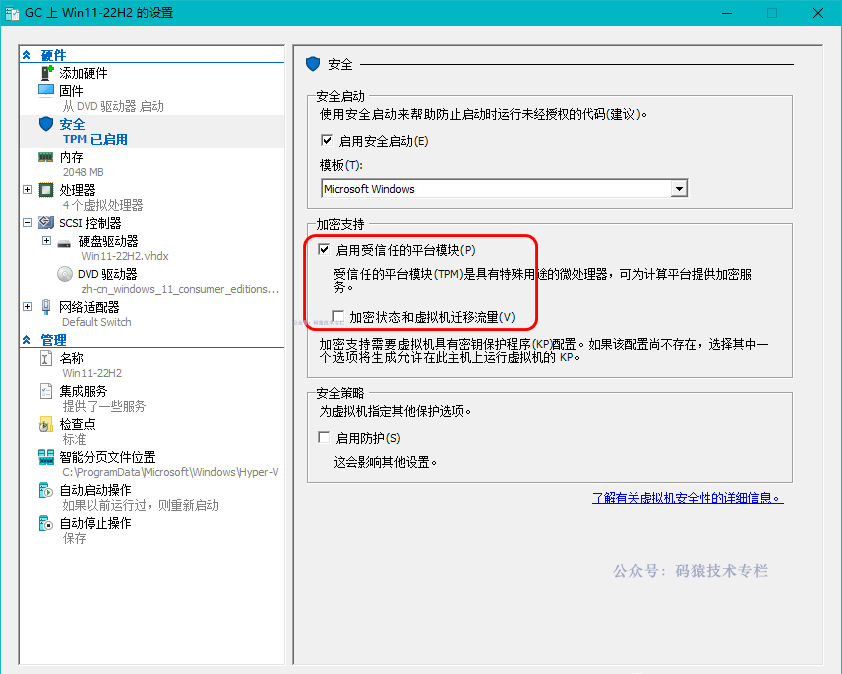Expand the 处理器 tree node
The width and height of the screenshot is (842, 674).
click(x=27, y=190)
